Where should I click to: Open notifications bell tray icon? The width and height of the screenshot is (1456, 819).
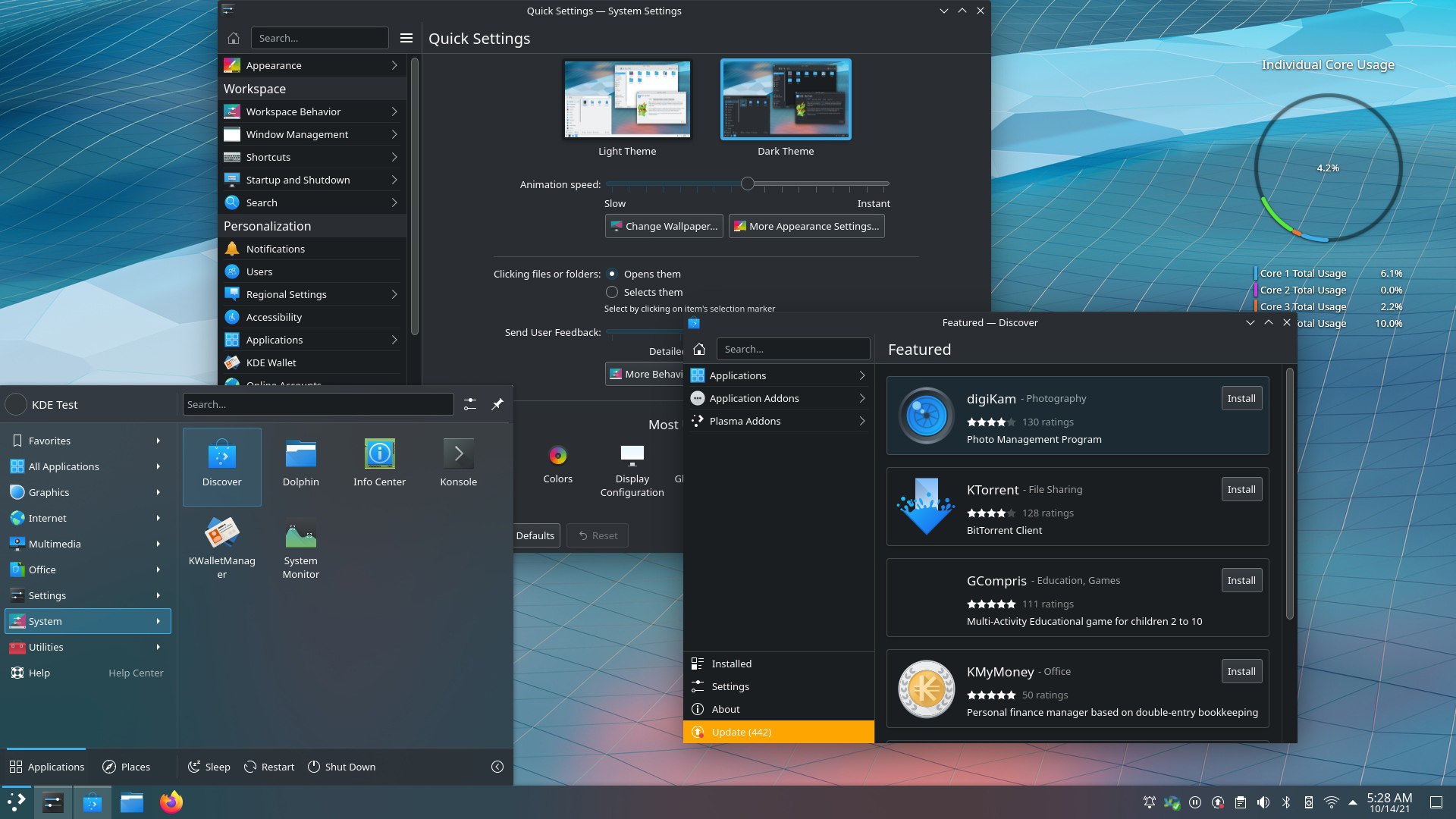coord(1150,802)
